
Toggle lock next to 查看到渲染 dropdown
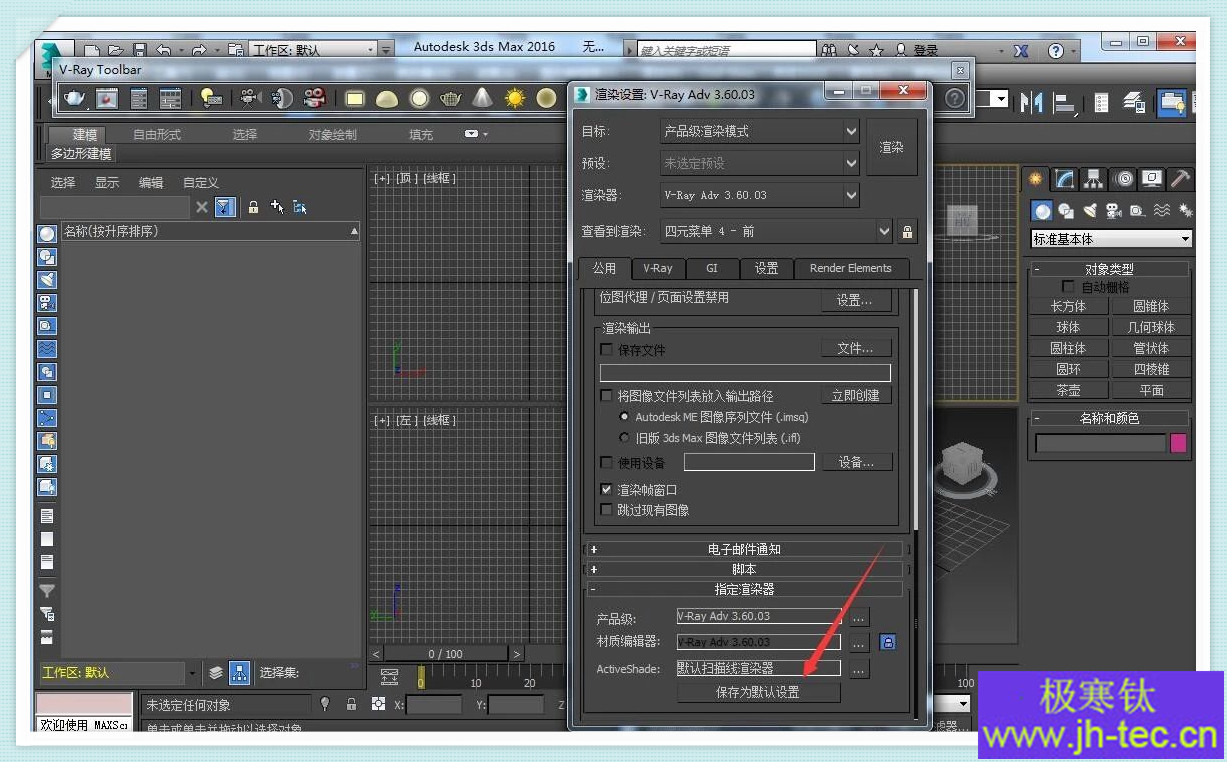point(907,232)
